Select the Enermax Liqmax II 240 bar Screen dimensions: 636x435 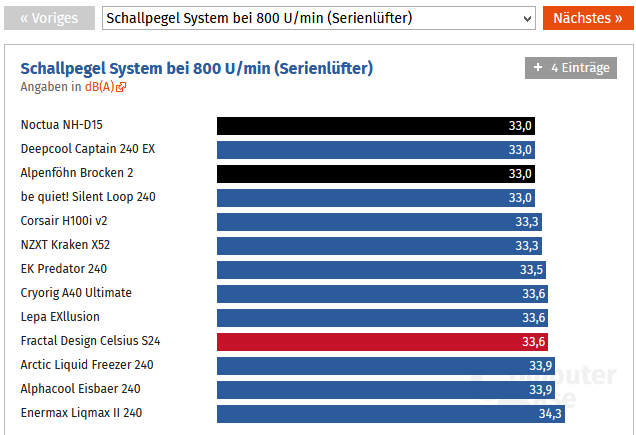(x=391, y=414)
